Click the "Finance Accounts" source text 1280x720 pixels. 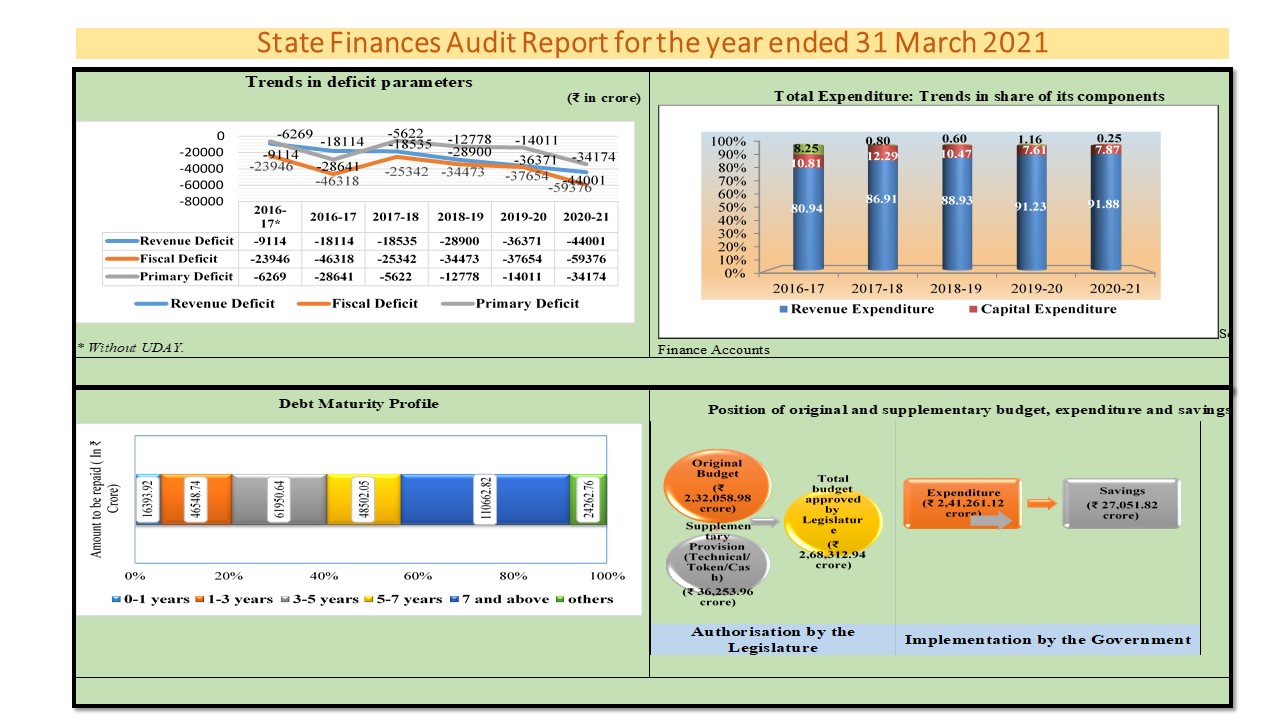coord(714,350)
